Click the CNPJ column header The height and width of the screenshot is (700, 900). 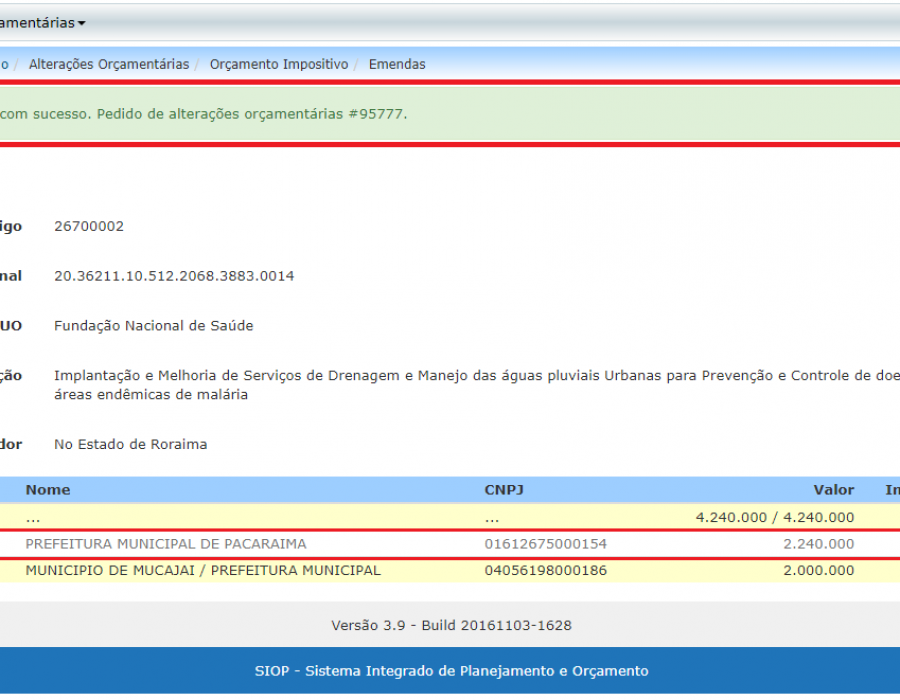(x=504, y=490)
